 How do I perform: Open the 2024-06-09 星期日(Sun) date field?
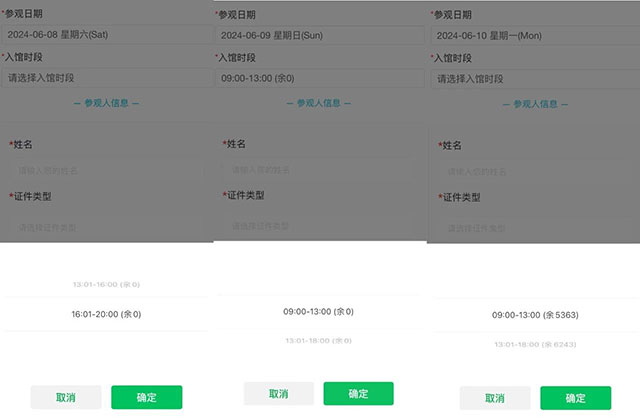(x=318, y=34)
